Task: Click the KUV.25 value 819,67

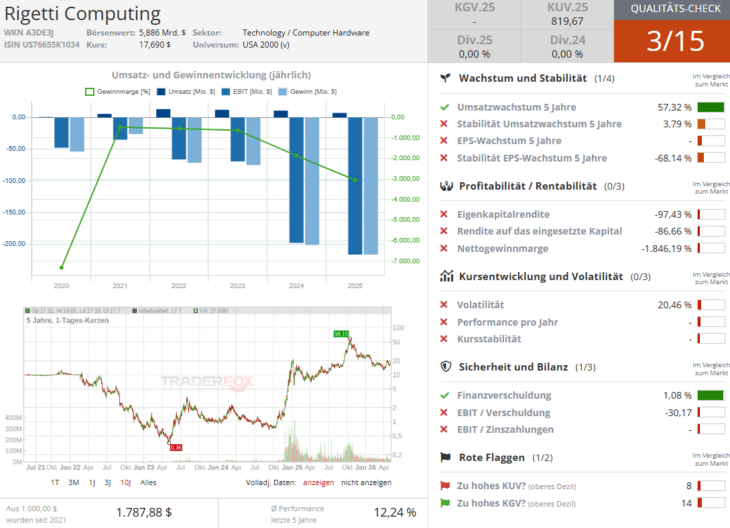Action: 568,21
